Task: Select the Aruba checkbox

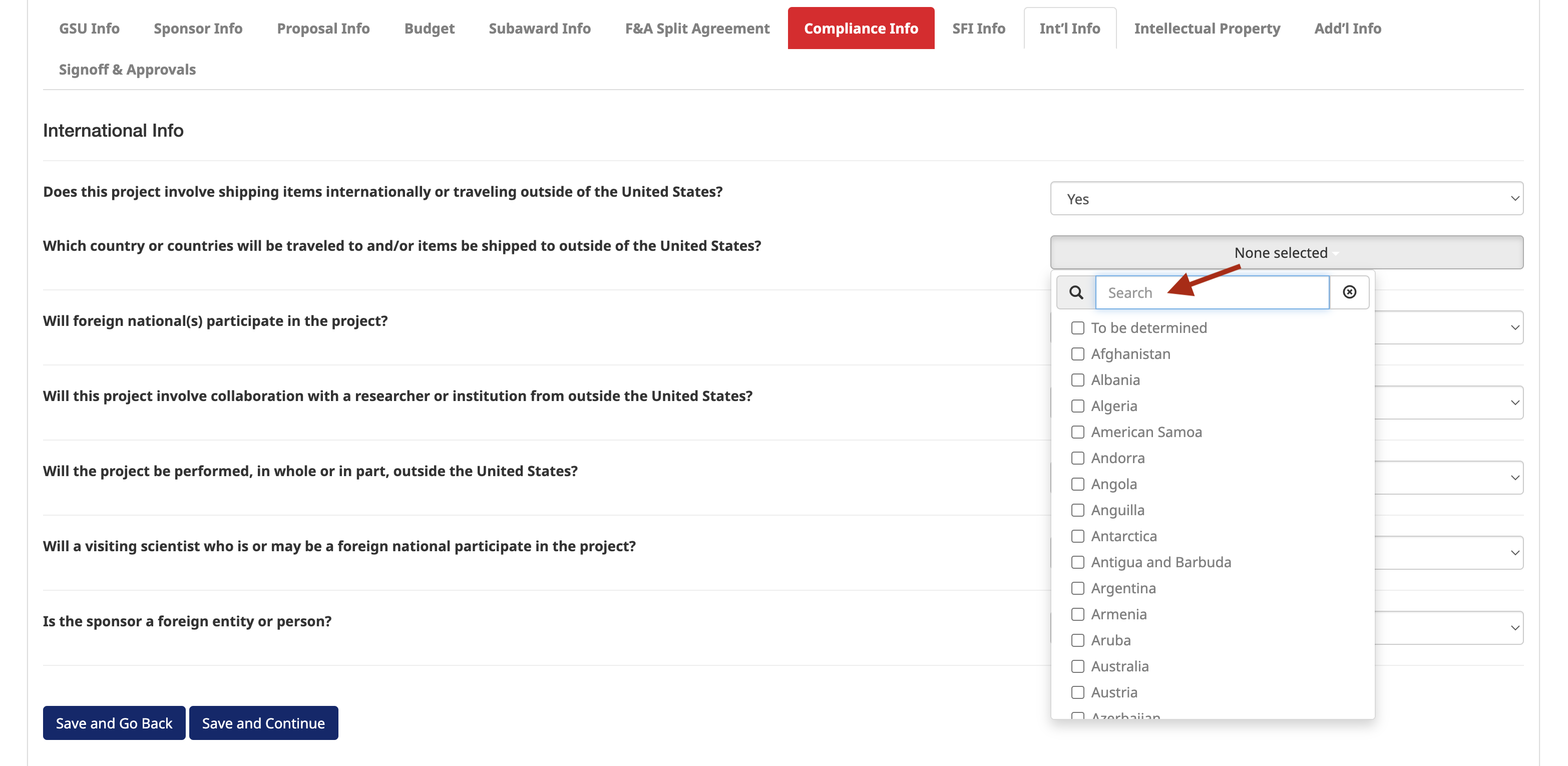Action: 1077,640
